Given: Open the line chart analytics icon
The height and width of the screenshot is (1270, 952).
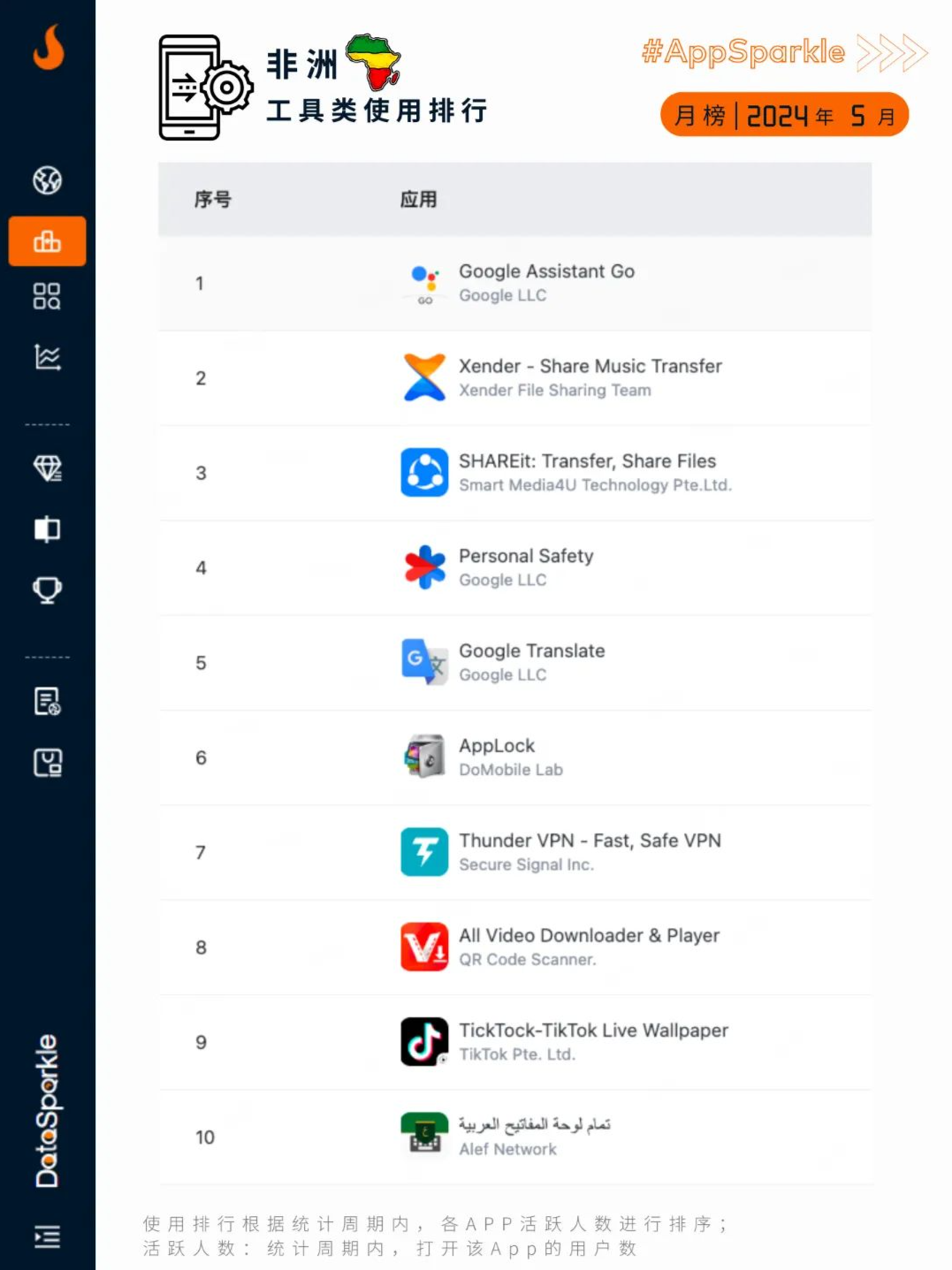Looking at the screenshot, I should pyautogui.click(x=48, y=357).
